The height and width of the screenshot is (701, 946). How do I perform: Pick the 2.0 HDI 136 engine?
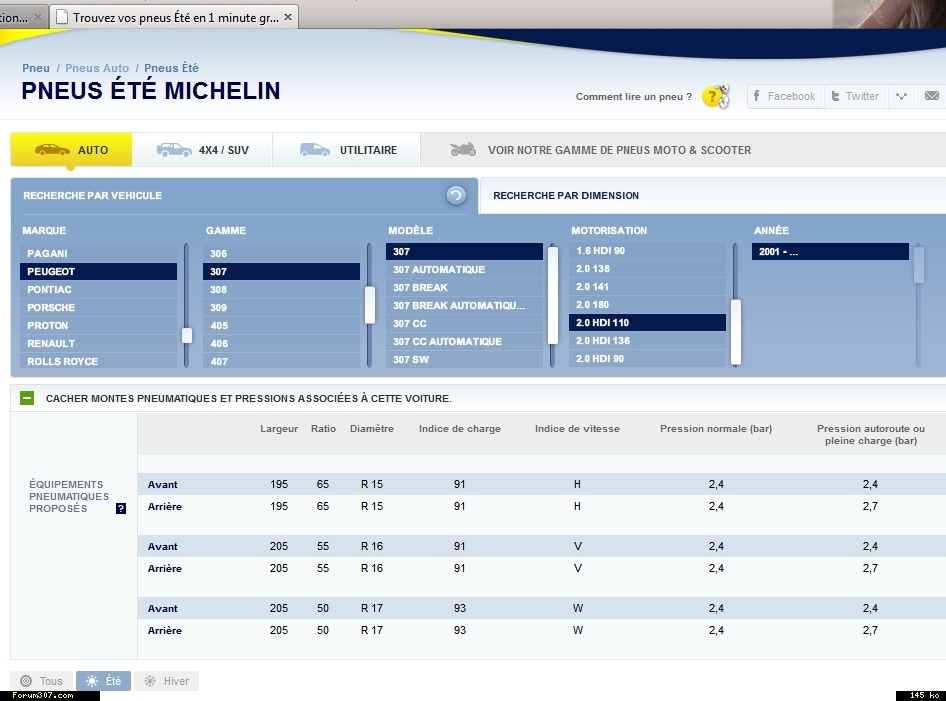pos(647,341)
